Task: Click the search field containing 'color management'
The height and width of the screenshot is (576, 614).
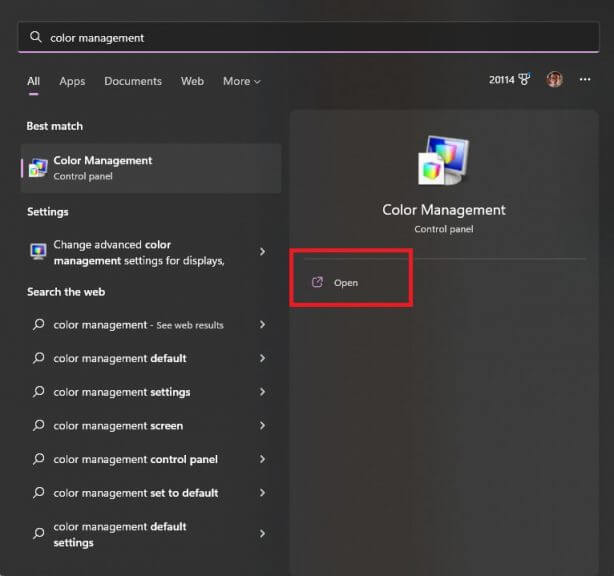Action: tap(309, 37)
